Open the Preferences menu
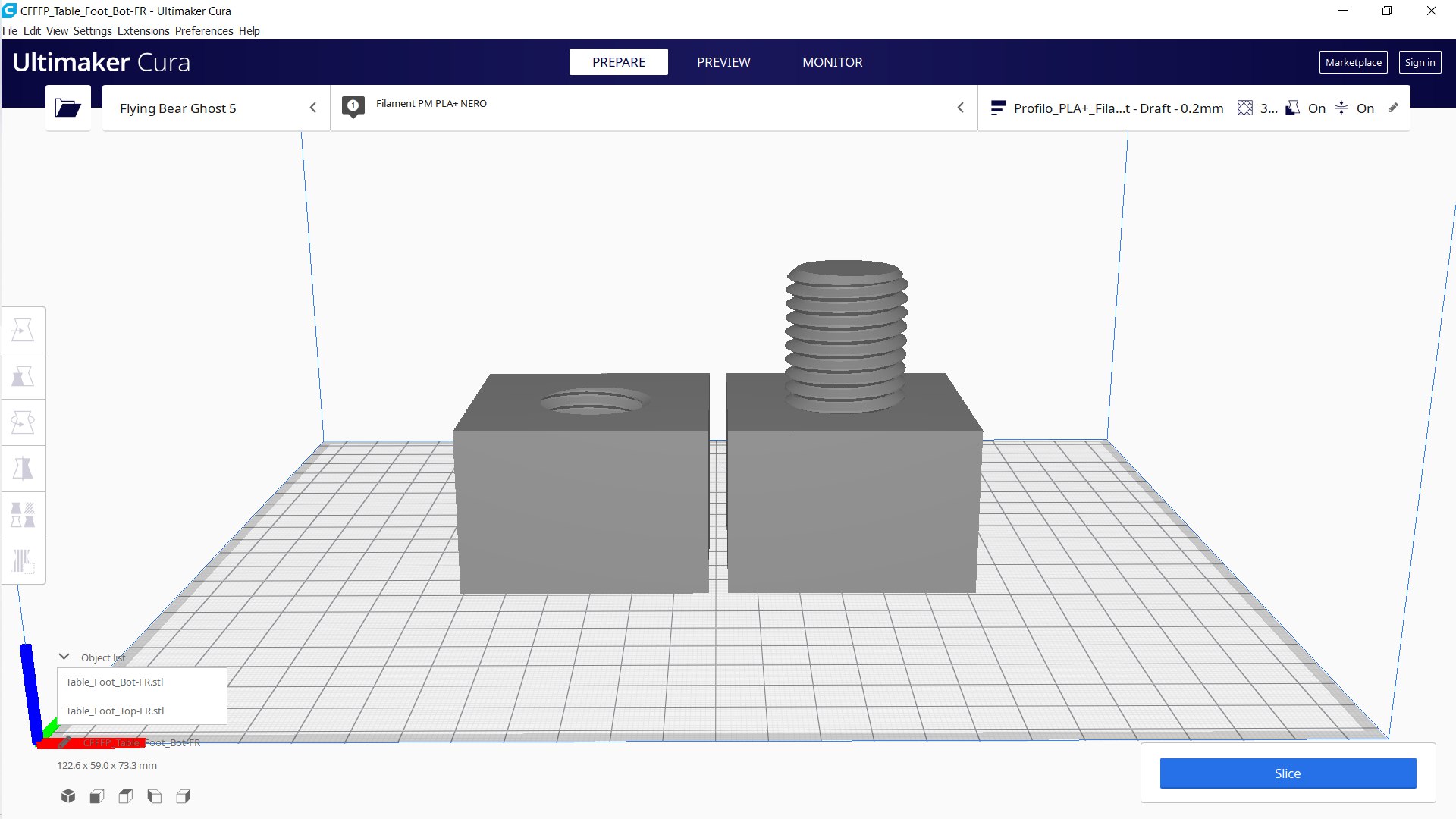The height and width of the screenshot is (819, 1456). click(204, 31)
